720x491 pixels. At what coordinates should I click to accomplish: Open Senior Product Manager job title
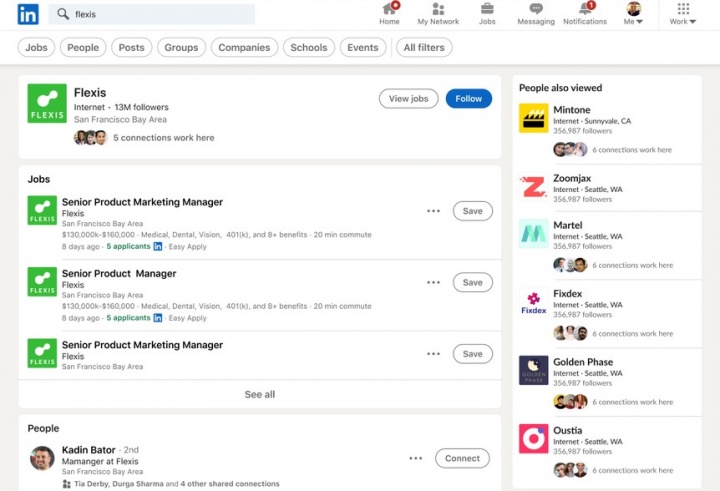(x=119, y=274)
